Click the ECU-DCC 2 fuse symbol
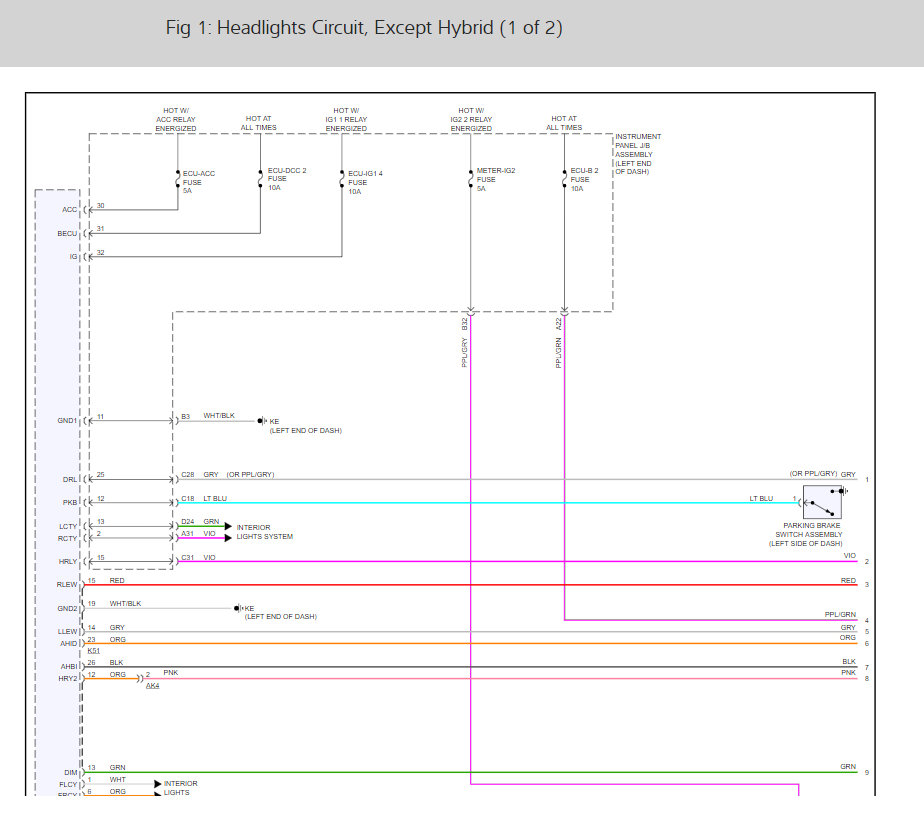This screenshot has width=924, height=815. 260,179
